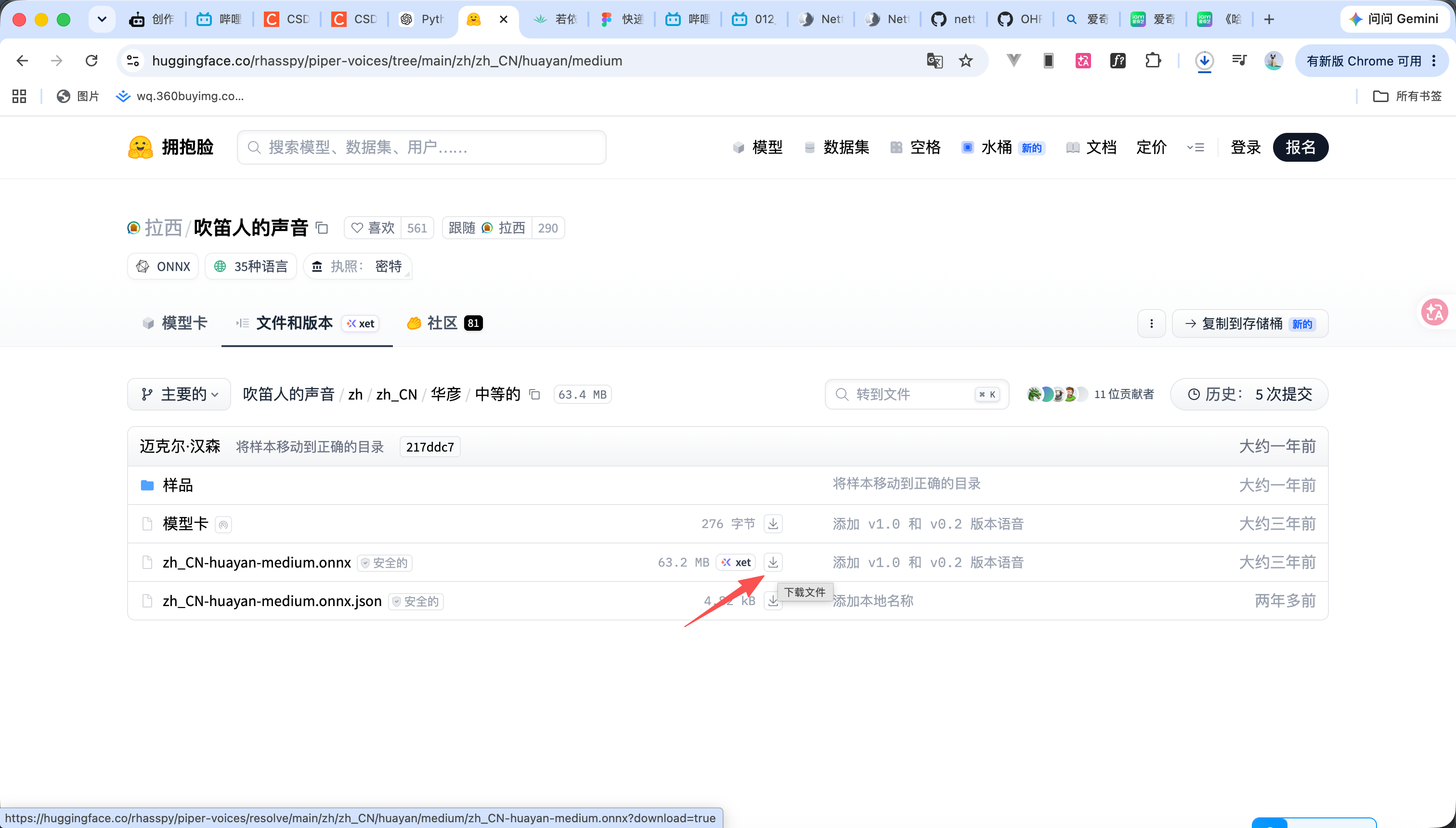Open the 样品 folder
This screenshot has width=1456, height=828.
[x=178, y=484]
